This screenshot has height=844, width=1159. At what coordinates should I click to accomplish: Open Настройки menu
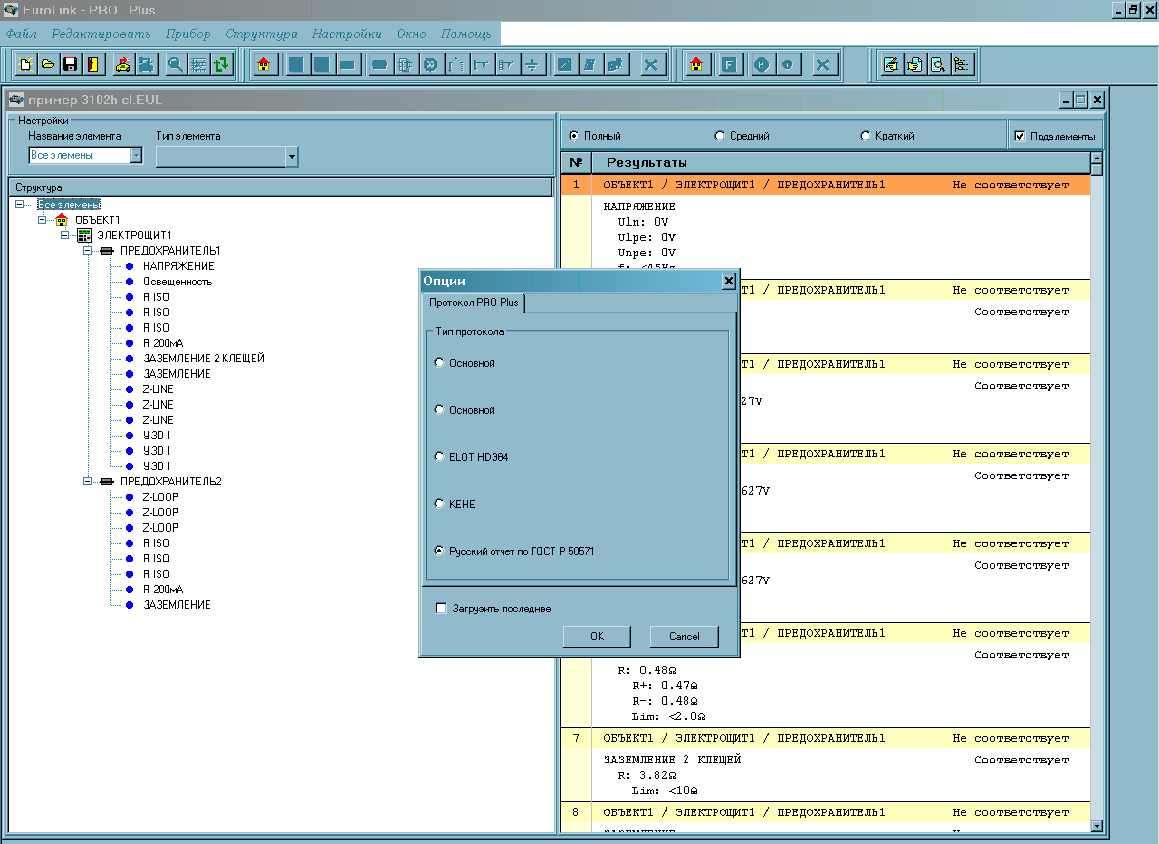point(347,34)
